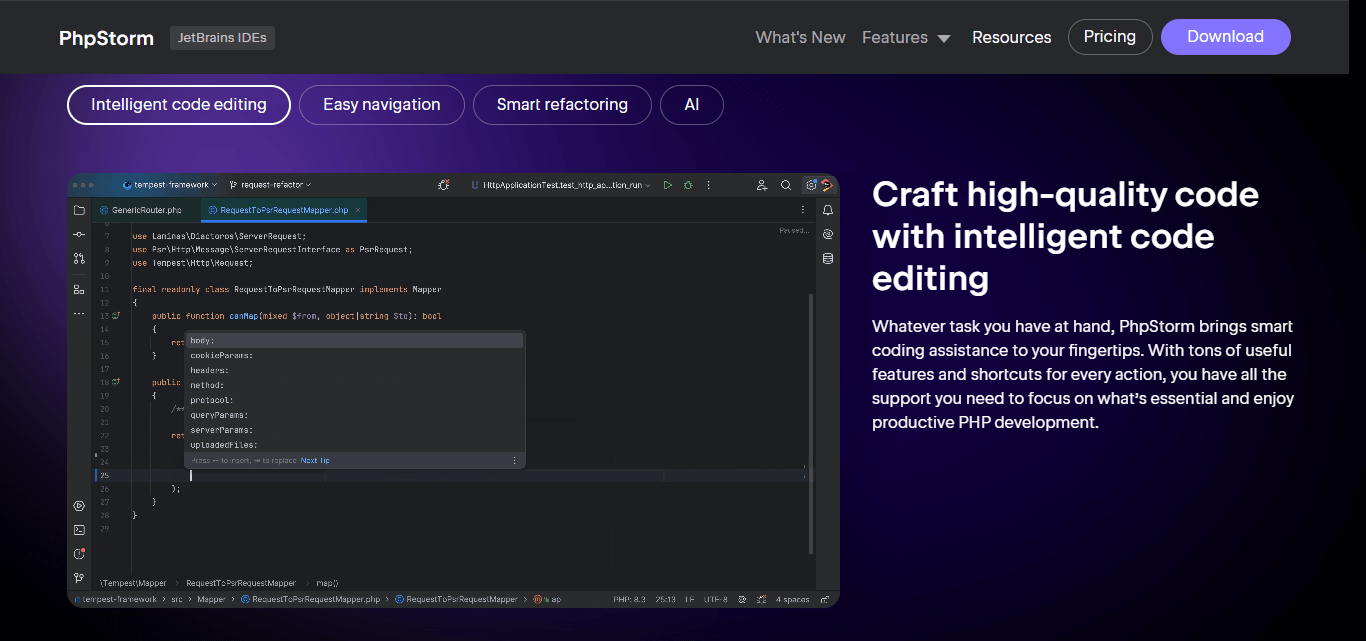Image resolution: width=1366 pixels, height=641 pixels.
Task: Open the What's New link
Action: click(800, 37)
